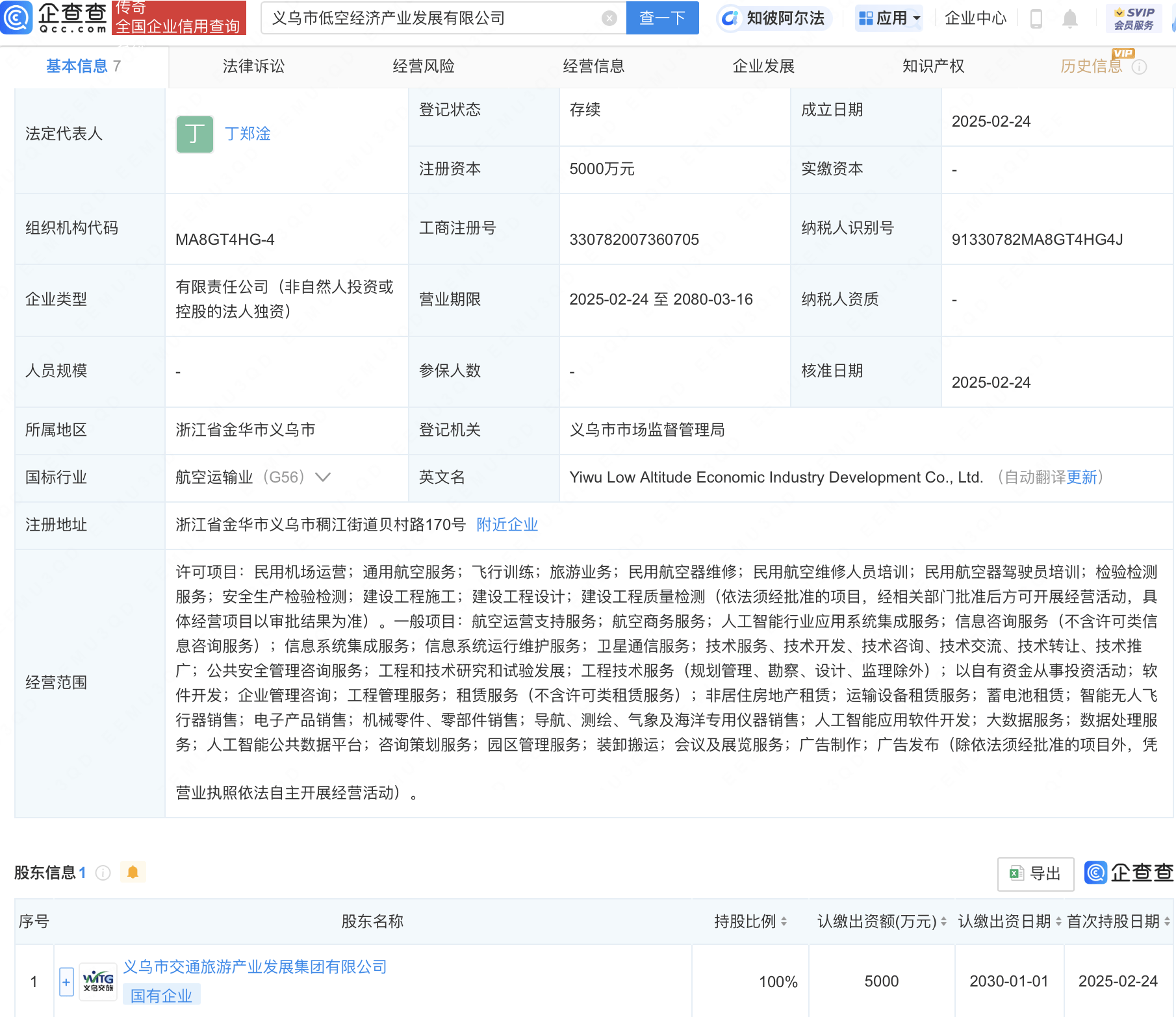Click organization code MA8GT4HG-4
The height and width of the screenshot is (1017, 1176).
pyautogui.click(x=225, y=240)
